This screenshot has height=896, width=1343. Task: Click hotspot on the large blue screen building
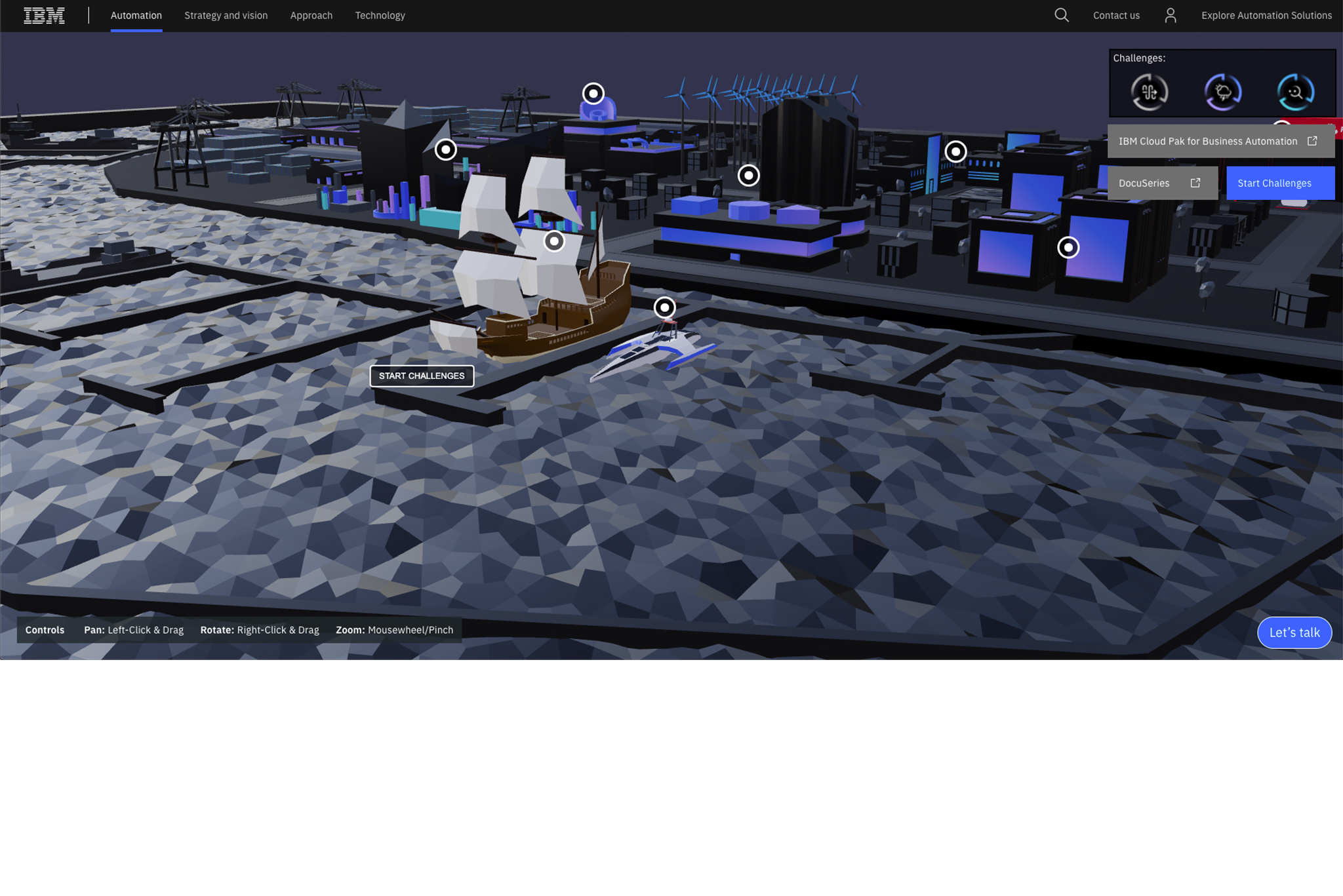tap(1068, 248)
